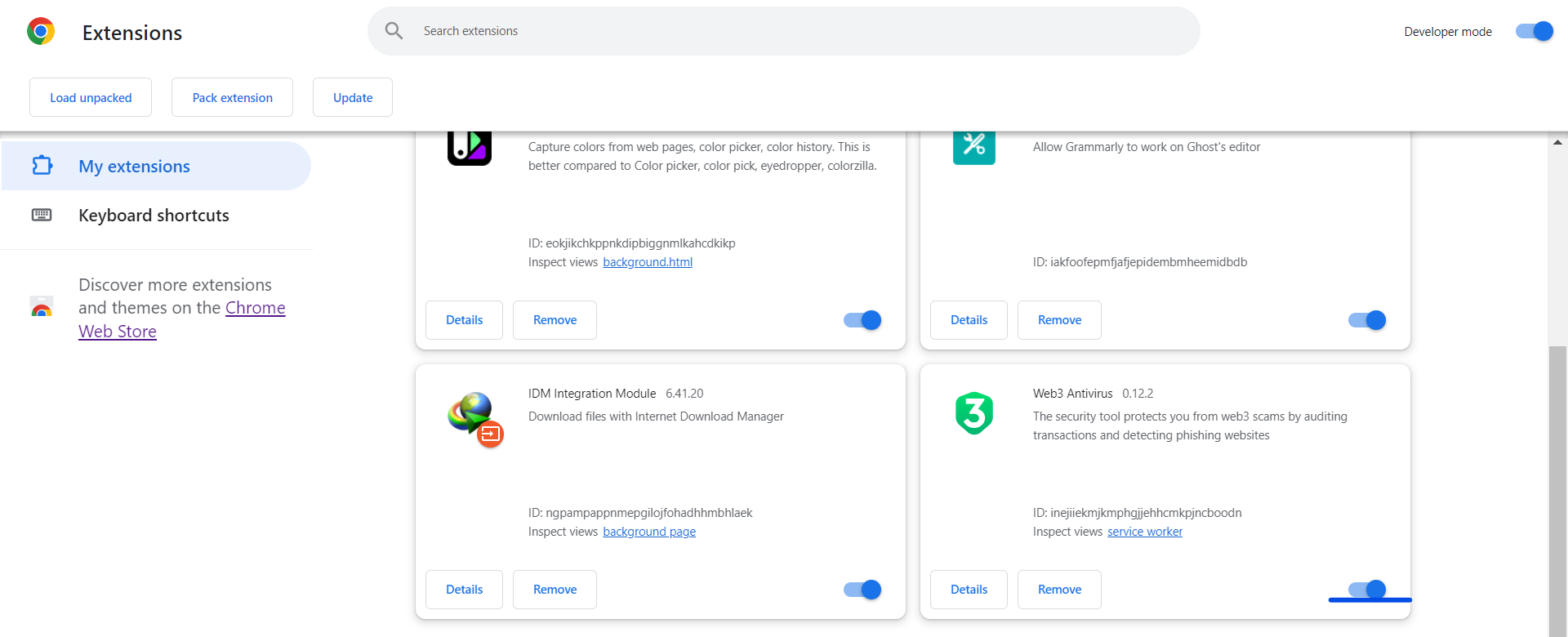The image size is (1568, 637).
Task: Click the Extensions page title
Action: tap(132, 33)
